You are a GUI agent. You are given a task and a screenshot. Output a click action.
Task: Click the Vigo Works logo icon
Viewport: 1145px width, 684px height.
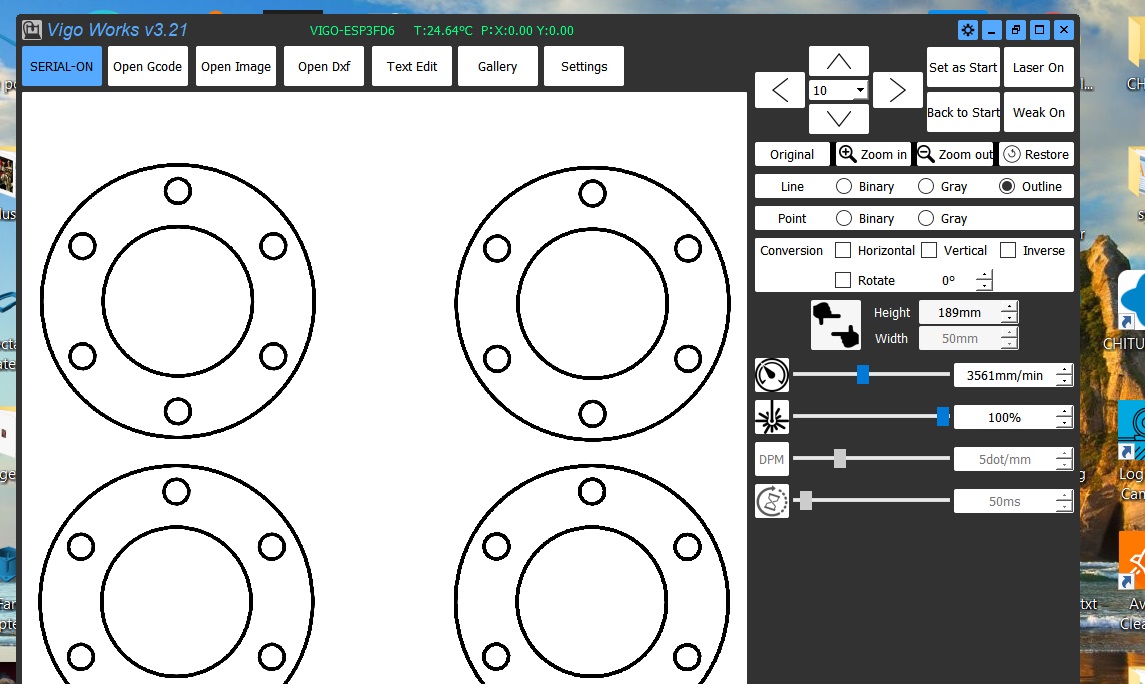[32, 30]
